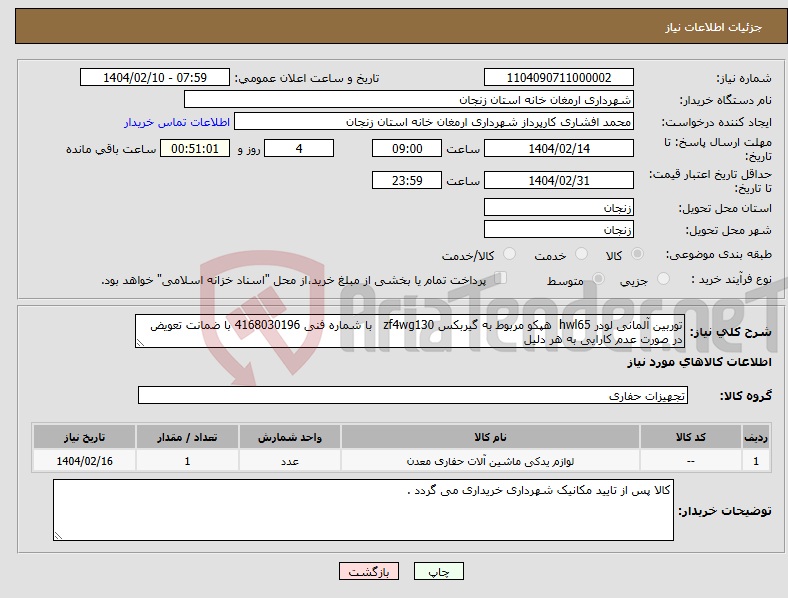Click the توضیحات خریدار text area
This screenshot has height=598, width=788.
pos(363,510)
